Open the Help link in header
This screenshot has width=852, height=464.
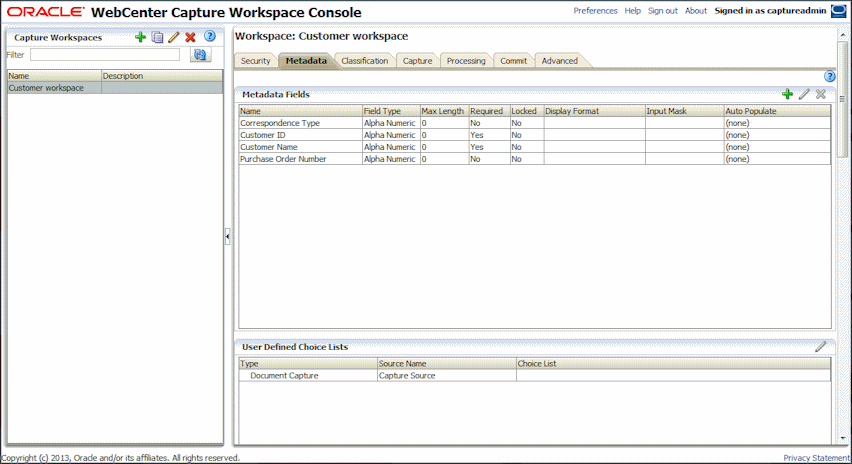(632, 11)
